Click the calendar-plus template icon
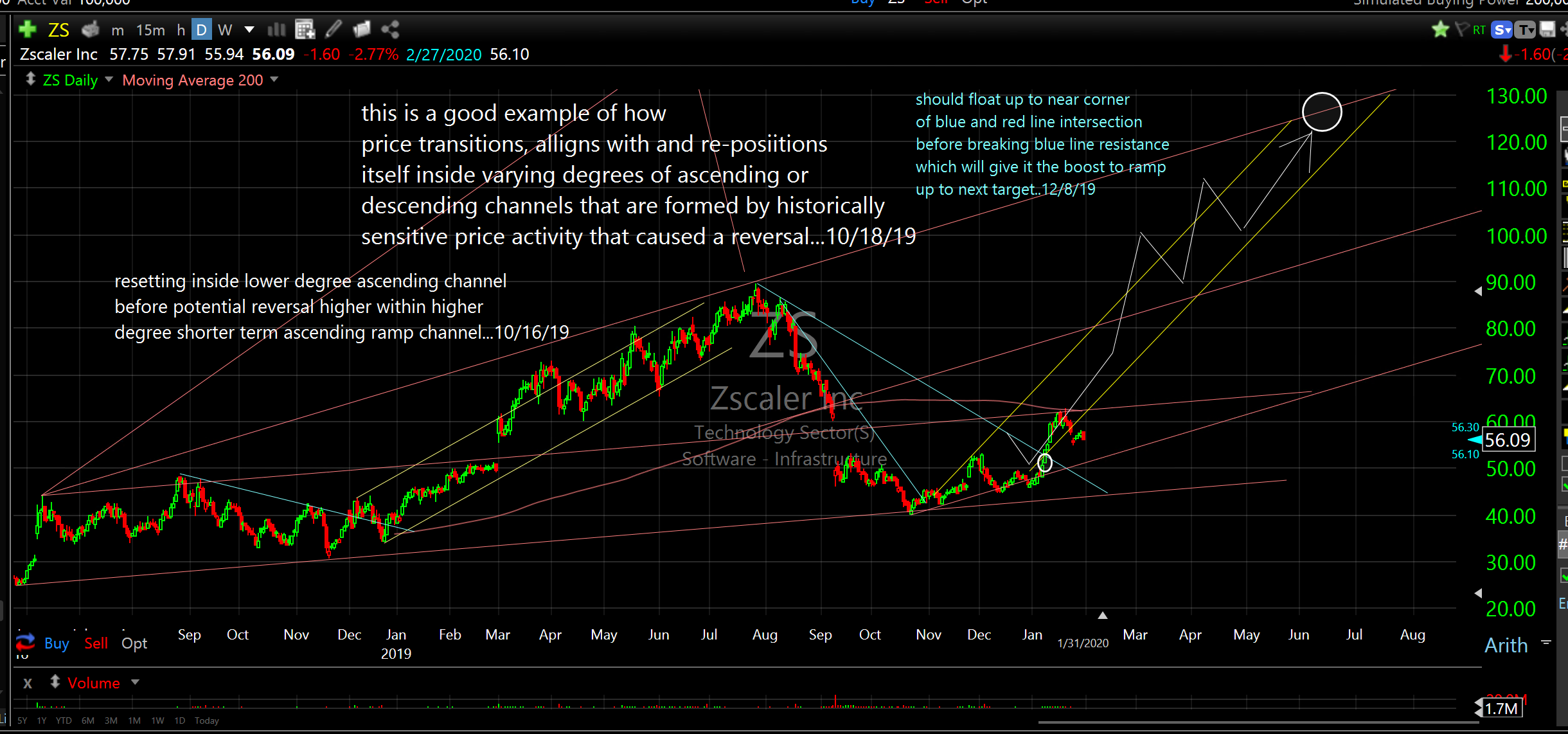This screenshot has height=734, width=1568. tap(305, 30)
